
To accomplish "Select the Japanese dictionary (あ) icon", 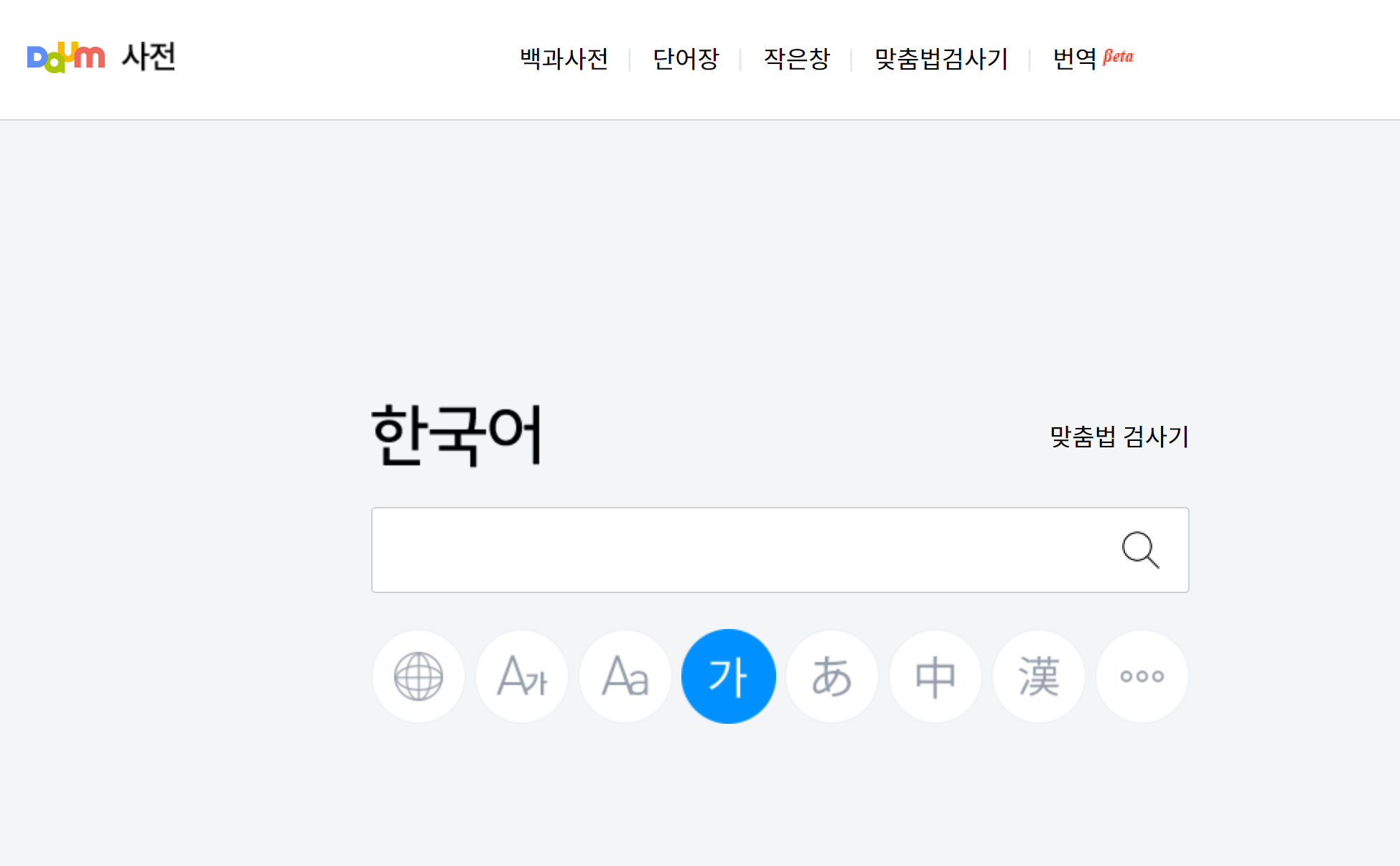I will coord(832,676).
